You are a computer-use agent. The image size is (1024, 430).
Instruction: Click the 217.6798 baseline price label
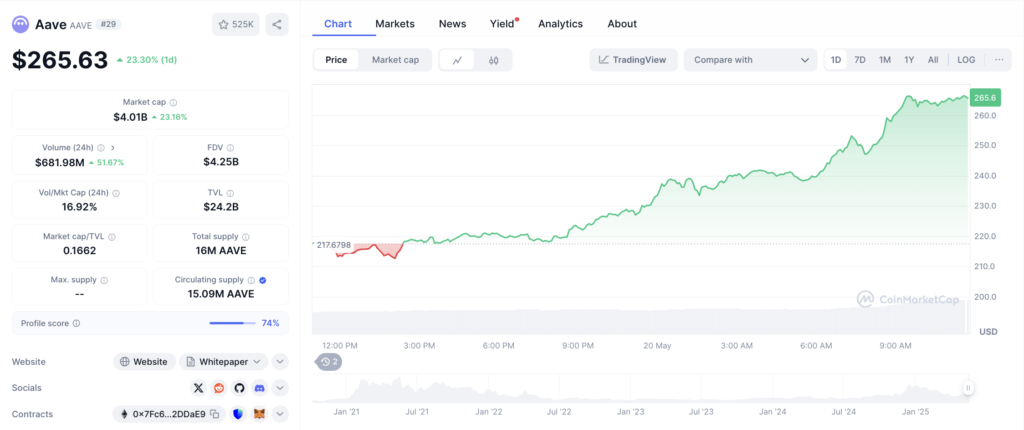[334, 245]
